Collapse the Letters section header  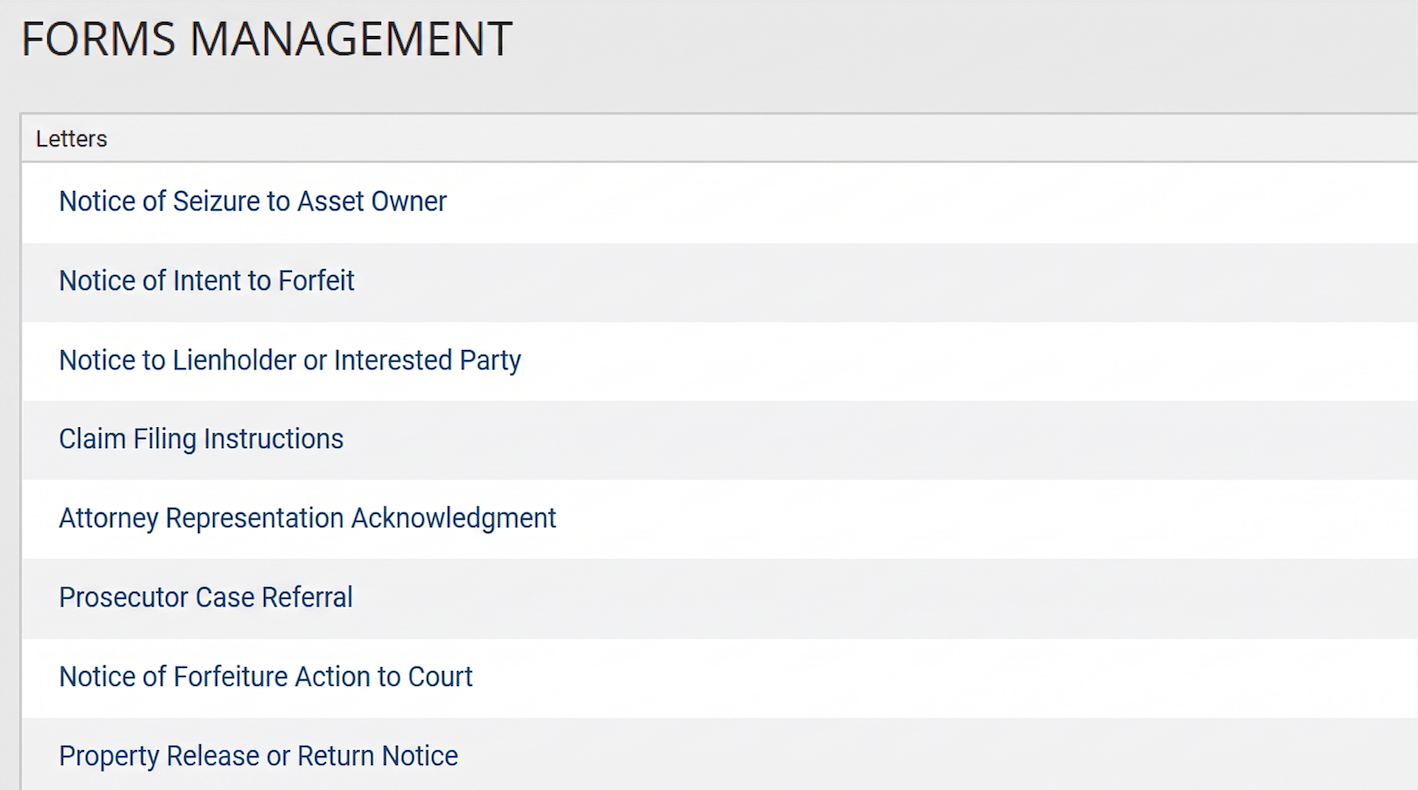click(719, 139)
